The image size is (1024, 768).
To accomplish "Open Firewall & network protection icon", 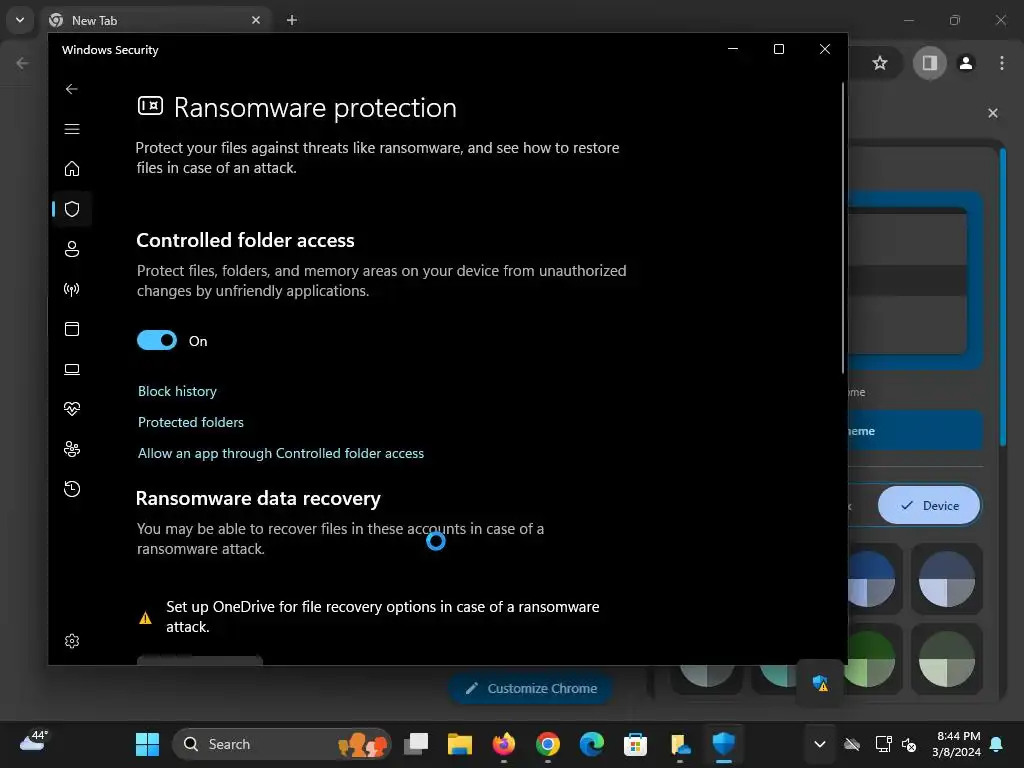I will pos(72,289).
